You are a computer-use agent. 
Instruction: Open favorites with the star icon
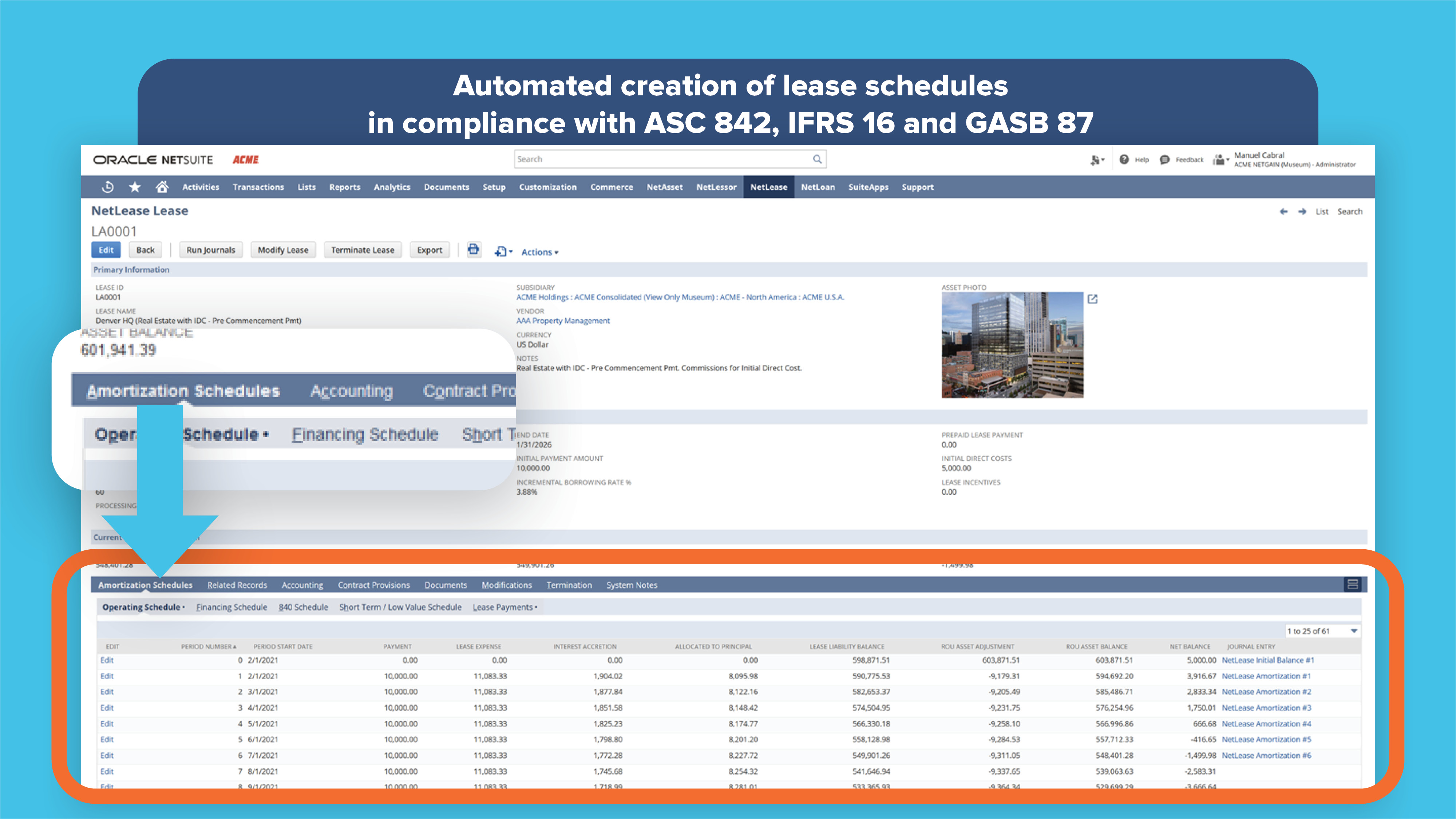click(135, 186)
